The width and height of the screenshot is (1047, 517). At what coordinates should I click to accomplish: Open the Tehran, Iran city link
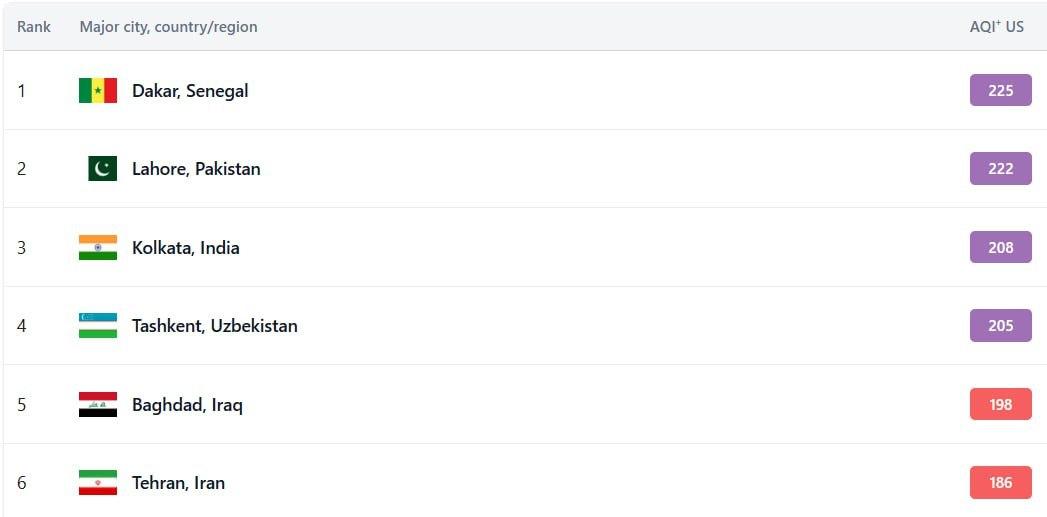tap(178, 483)
